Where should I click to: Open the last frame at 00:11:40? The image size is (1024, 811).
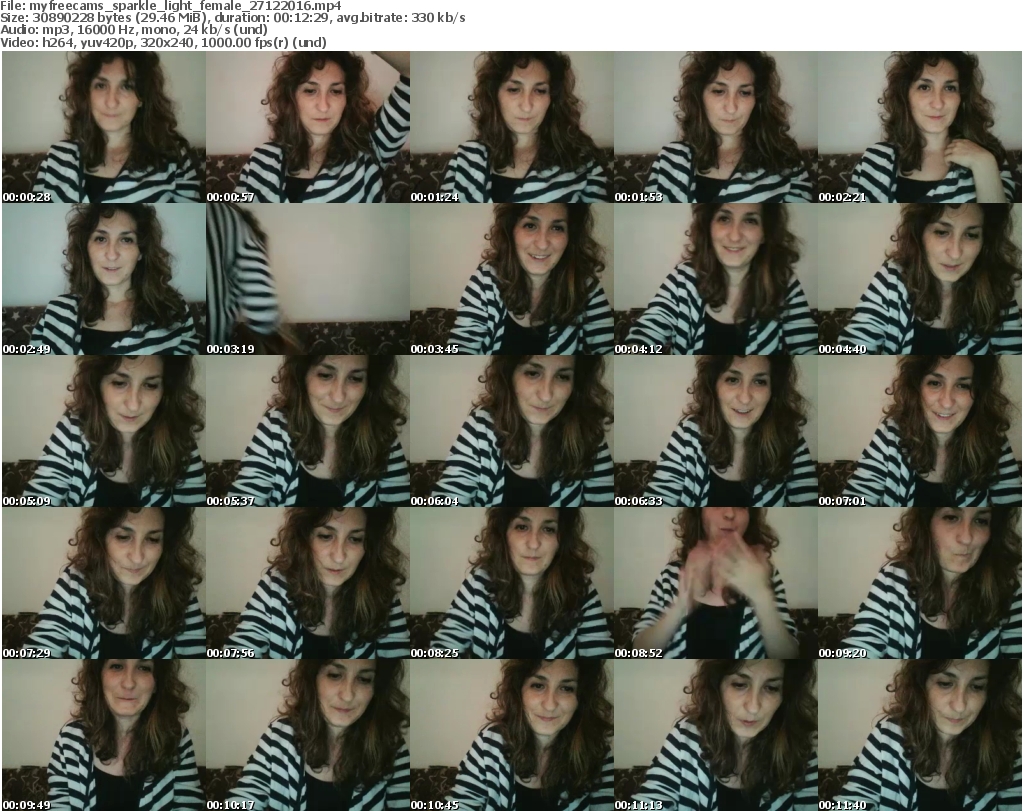[x=919, y=735]
